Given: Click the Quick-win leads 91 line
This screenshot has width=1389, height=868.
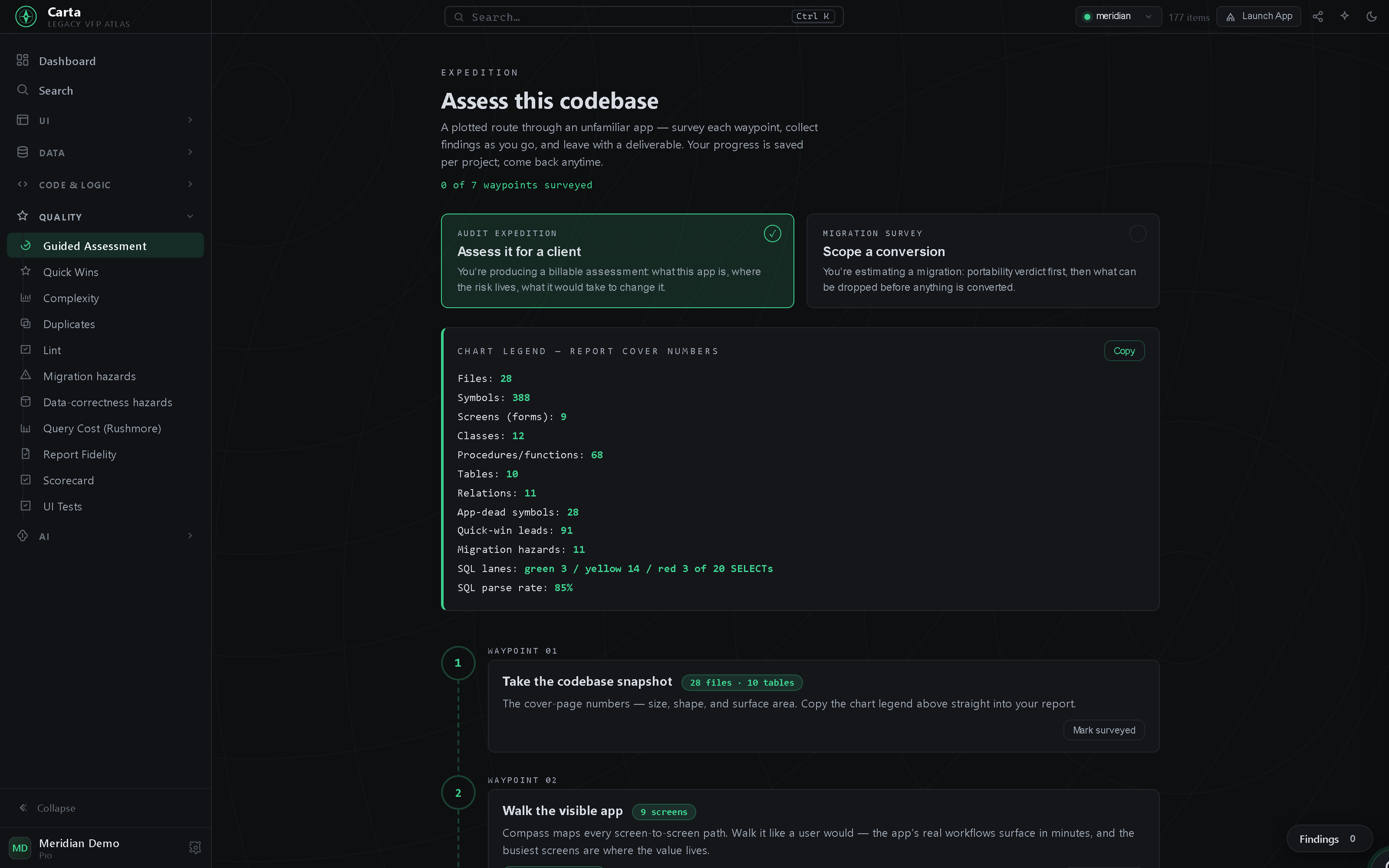Looking at the screenshot, I should 515,530.
